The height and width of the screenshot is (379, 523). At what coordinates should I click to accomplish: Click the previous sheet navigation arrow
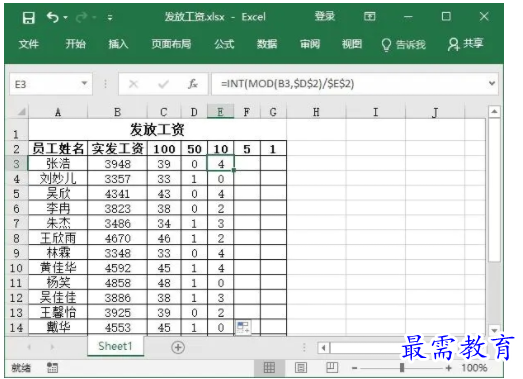coord(29,347)
